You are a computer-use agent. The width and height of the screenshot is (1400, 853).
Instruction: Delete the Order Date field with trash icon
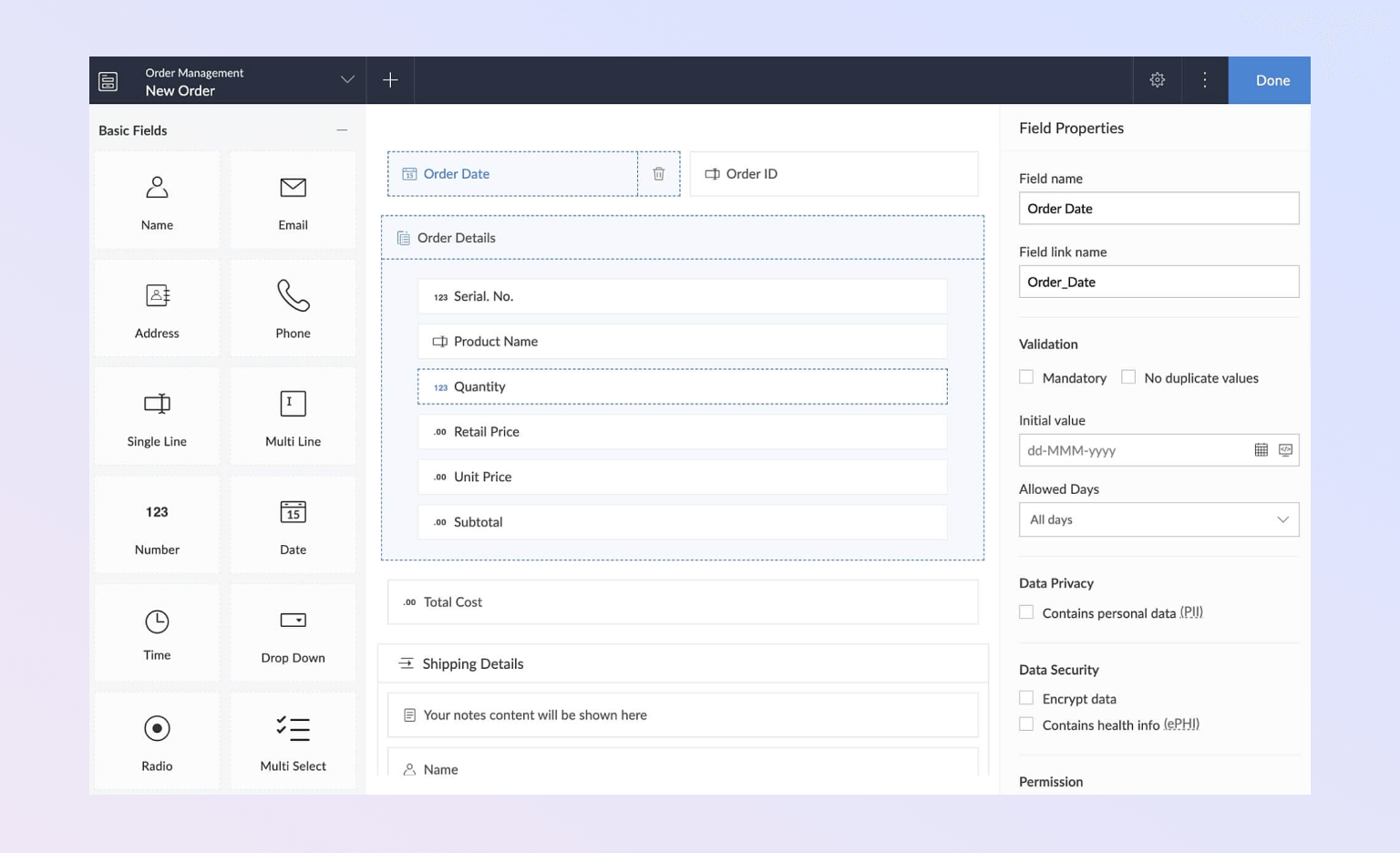click(658, 174)
